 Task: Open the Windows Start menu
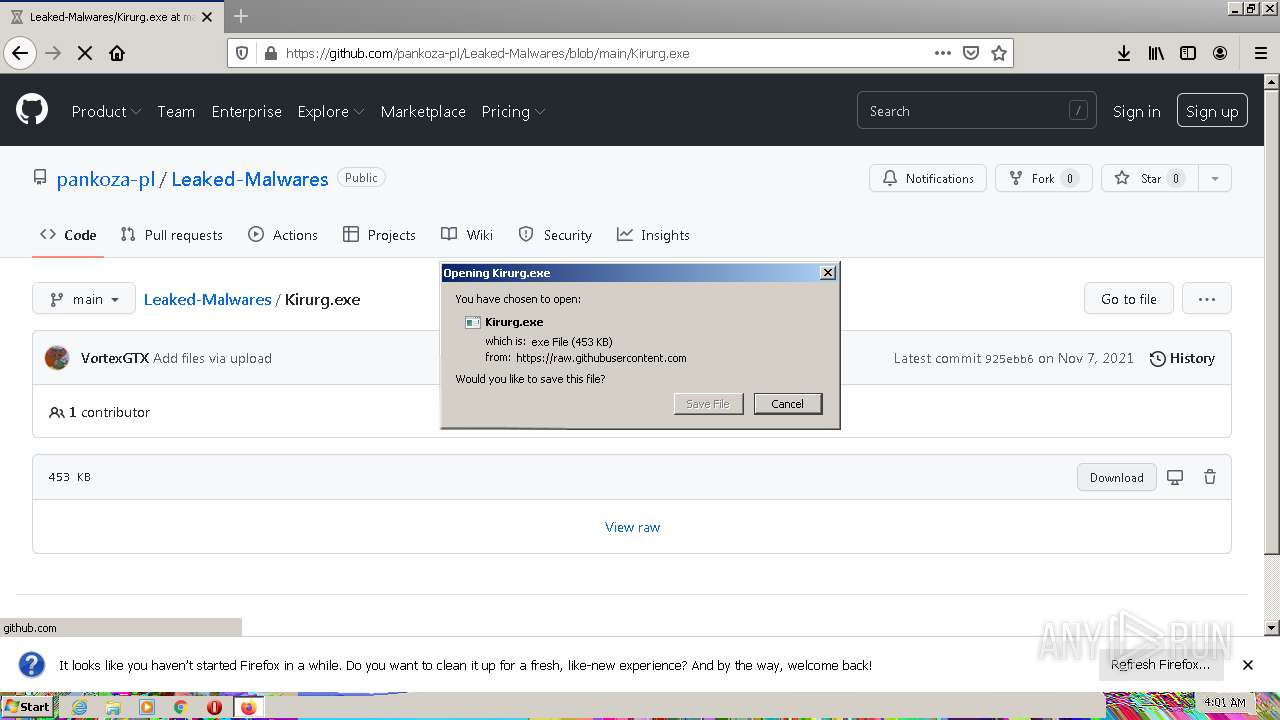(x=27, y=707)
